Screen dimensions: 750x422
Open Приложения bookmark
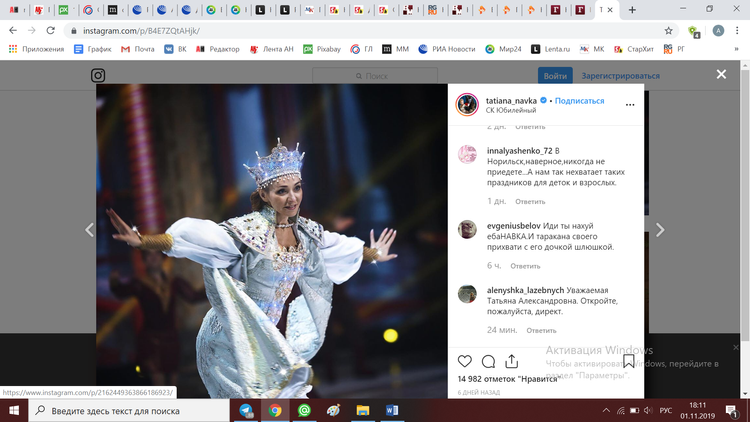36,49
